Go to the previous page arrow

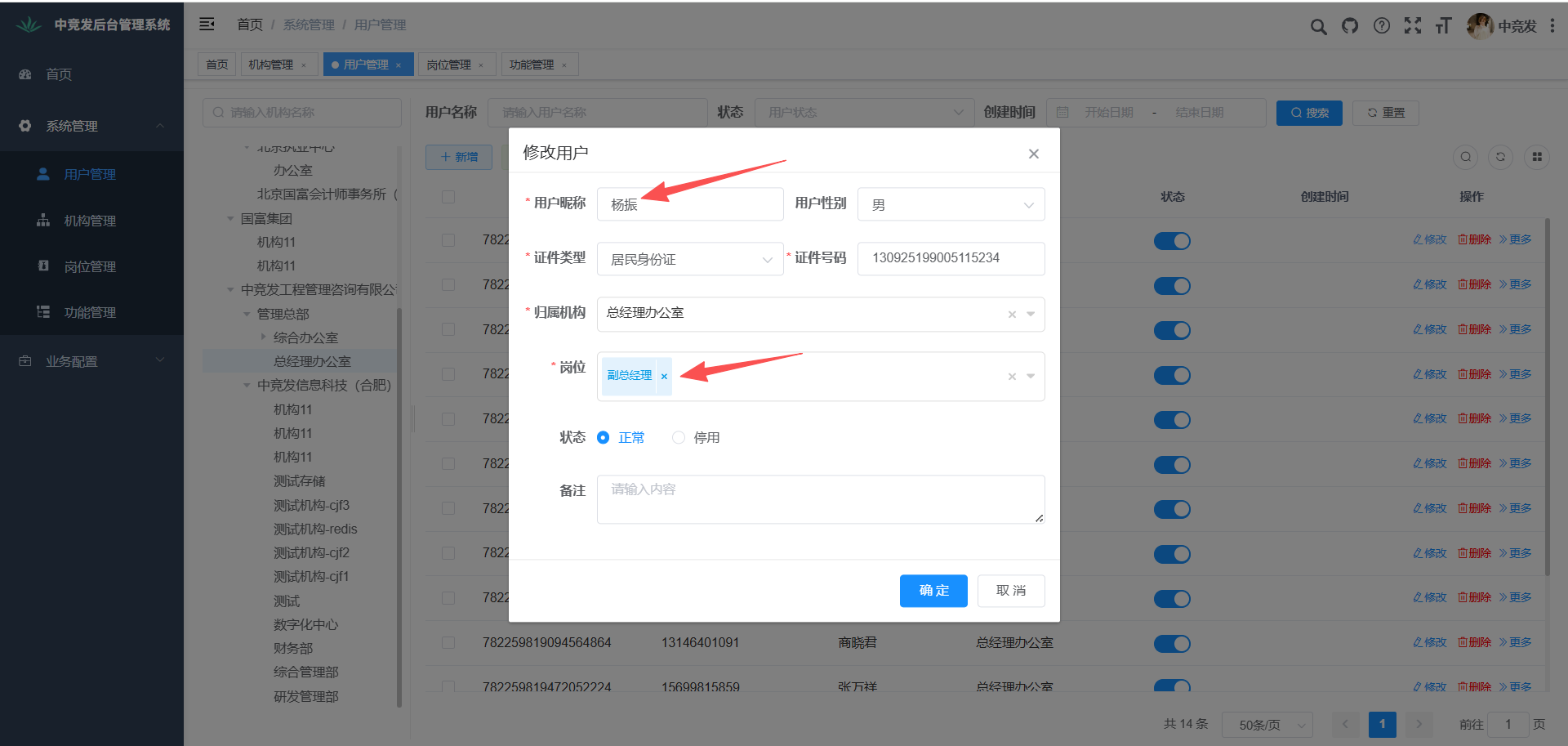pyautogui.click(x=1345, y=724)
